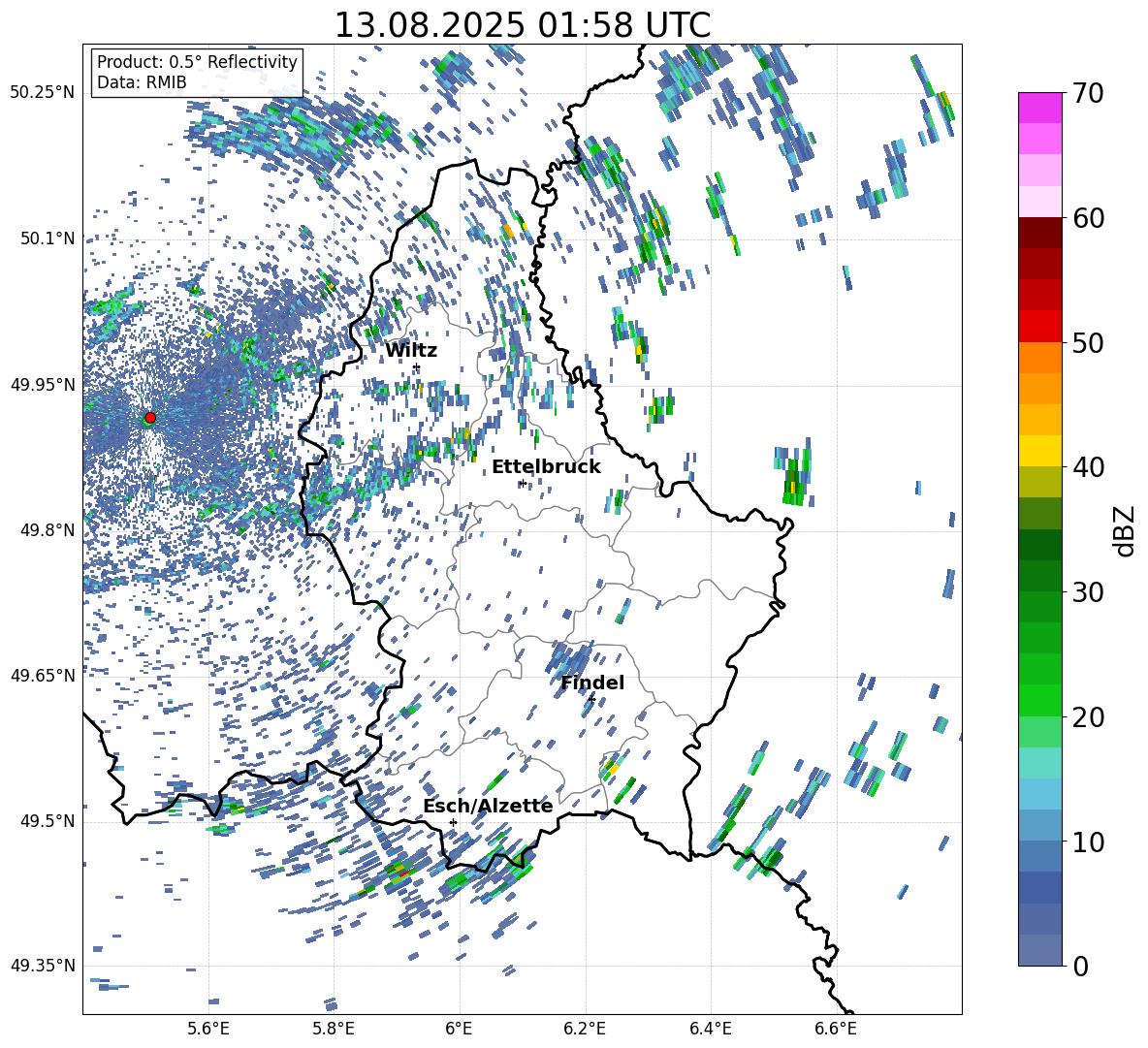Pick the yellow swatch just above 40 dBZ
1148x1048 pixels.
[1040, 451]
